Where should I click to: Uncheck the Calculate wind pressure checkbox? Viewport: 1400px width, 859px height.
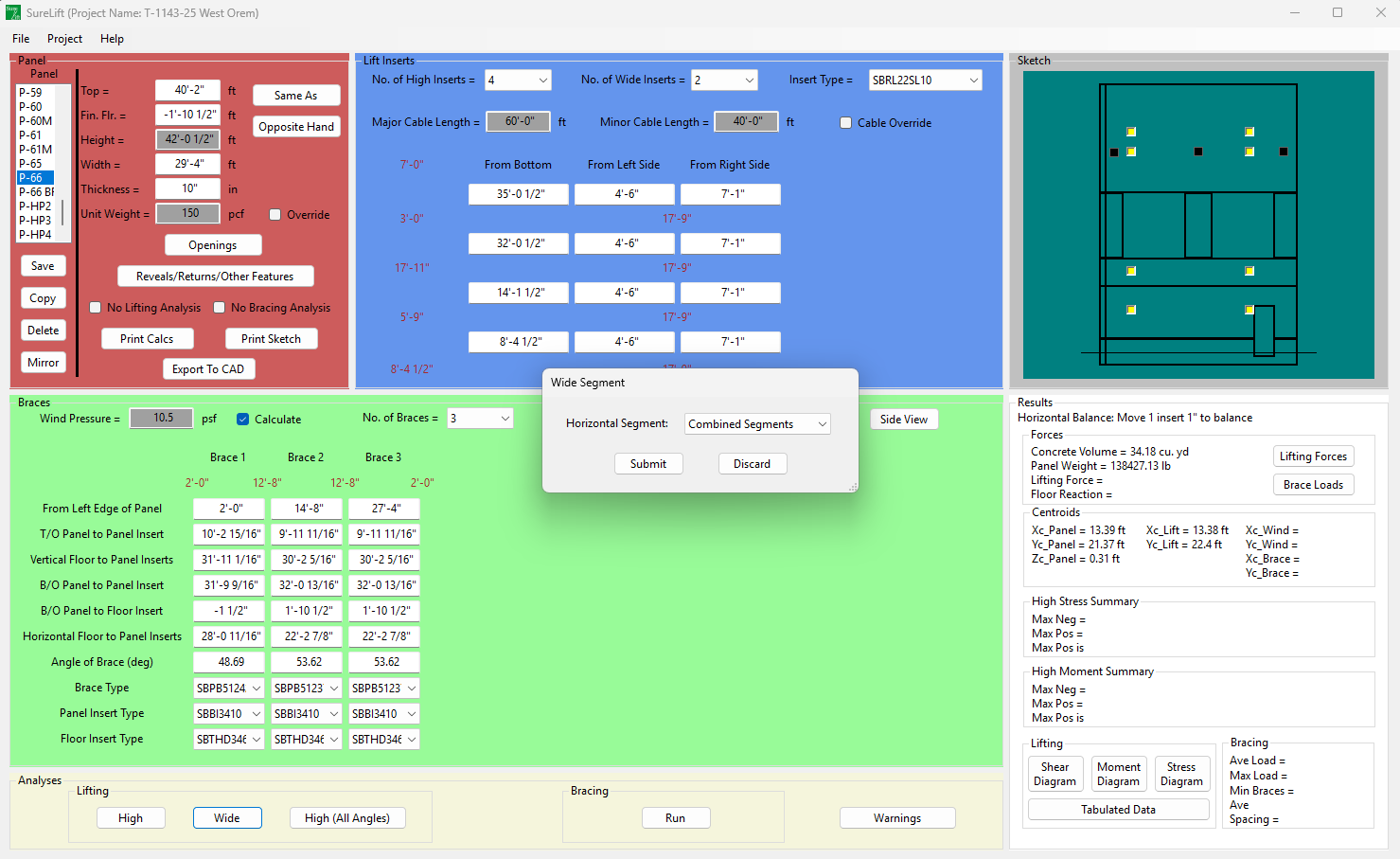point(243,420)
